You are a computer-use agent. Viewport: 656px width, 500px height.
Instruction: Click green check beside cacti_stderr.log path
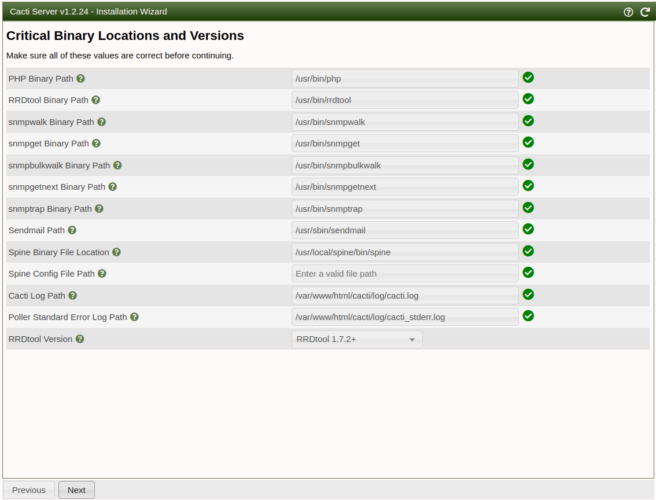tap(528, 316)
